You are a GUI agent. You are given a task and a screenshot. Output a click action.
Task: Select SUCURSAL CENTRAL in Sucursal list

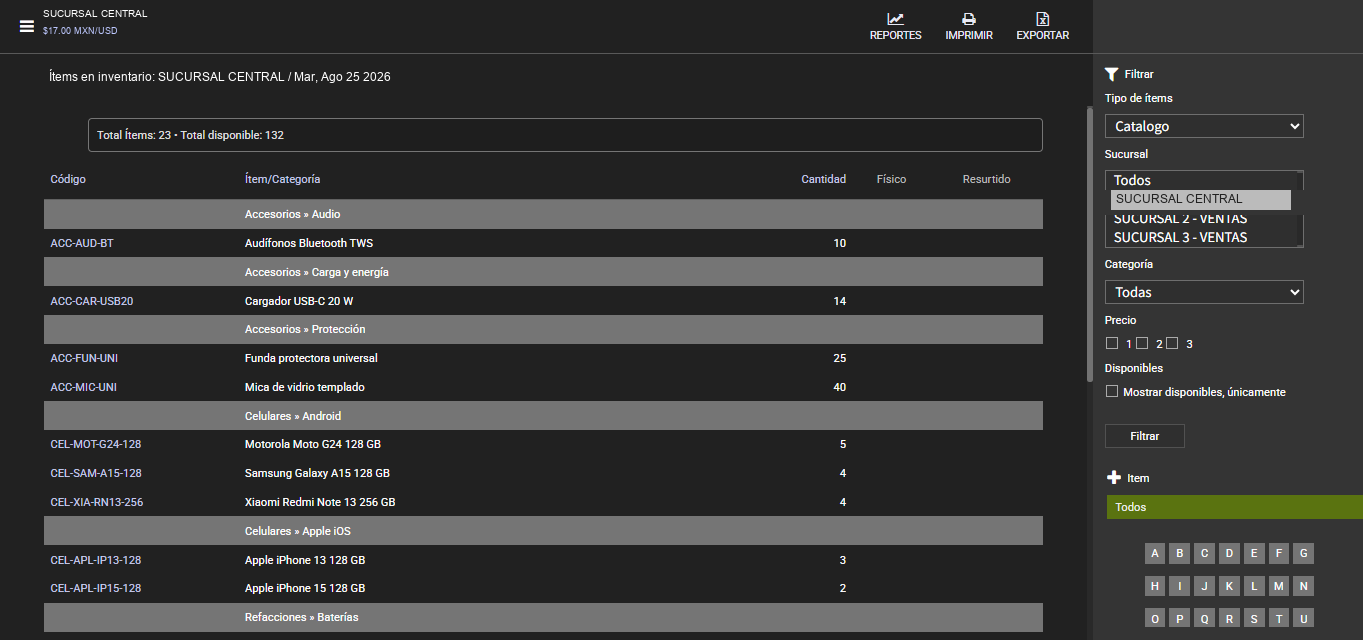1201,200
